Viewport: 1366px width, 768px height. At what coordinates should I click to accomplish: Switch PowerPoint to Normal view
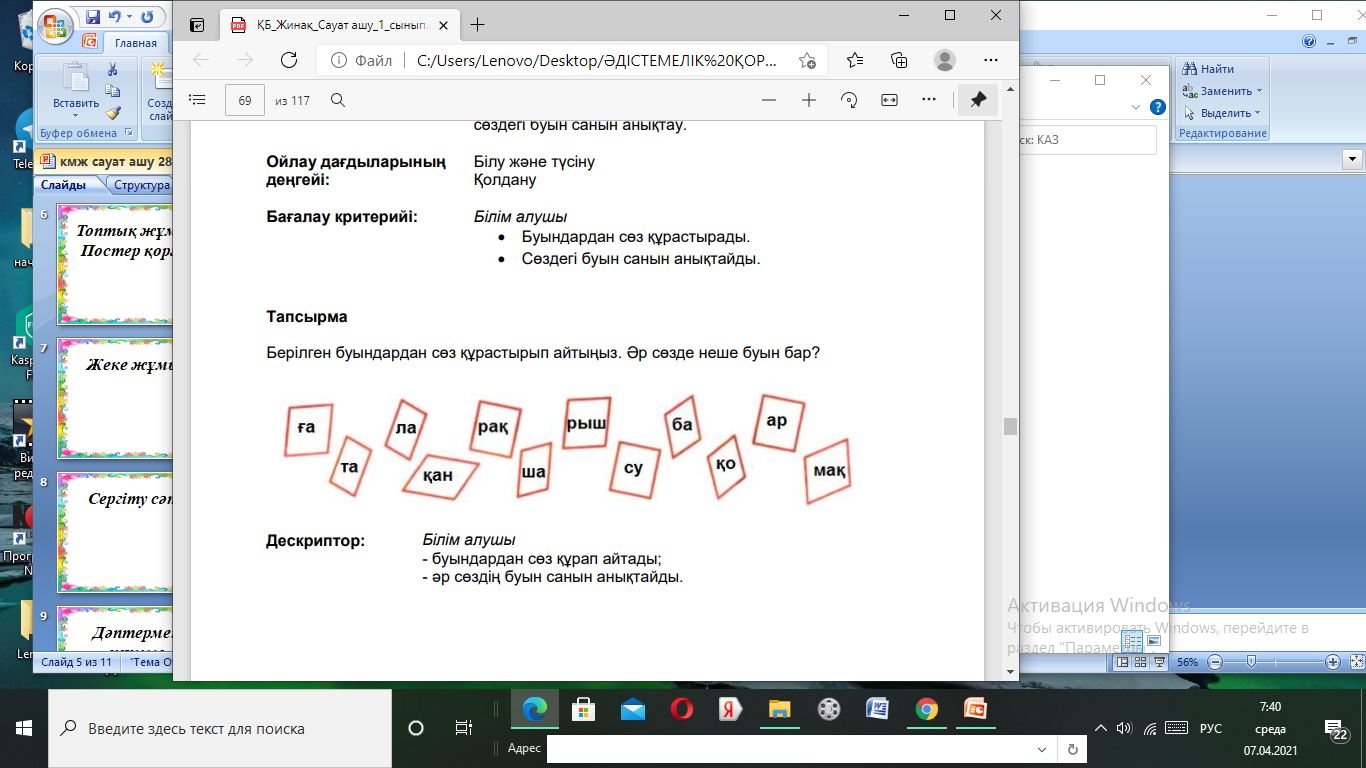(x=1123, y=662)
